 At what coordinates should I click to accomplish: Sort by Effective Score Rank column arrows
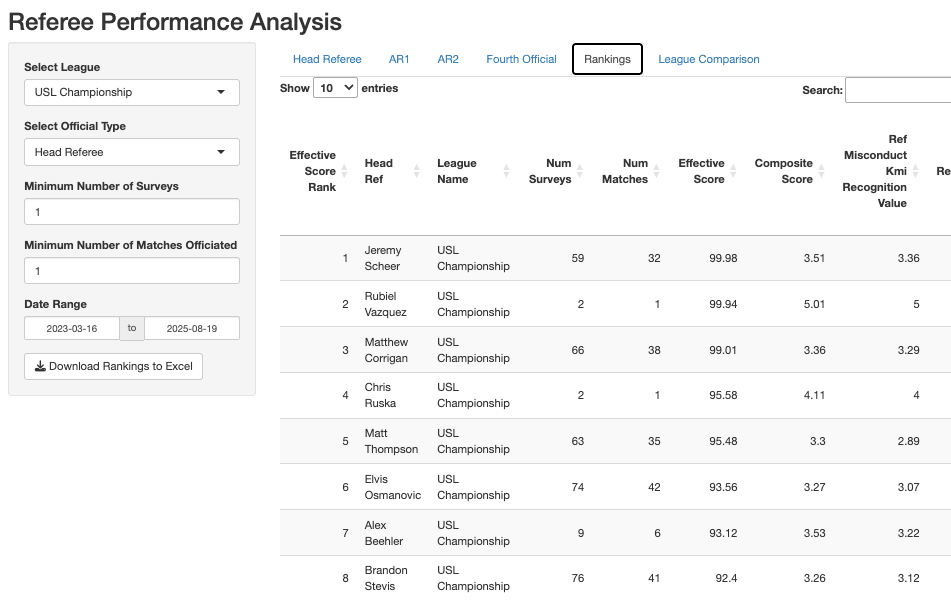344,171
